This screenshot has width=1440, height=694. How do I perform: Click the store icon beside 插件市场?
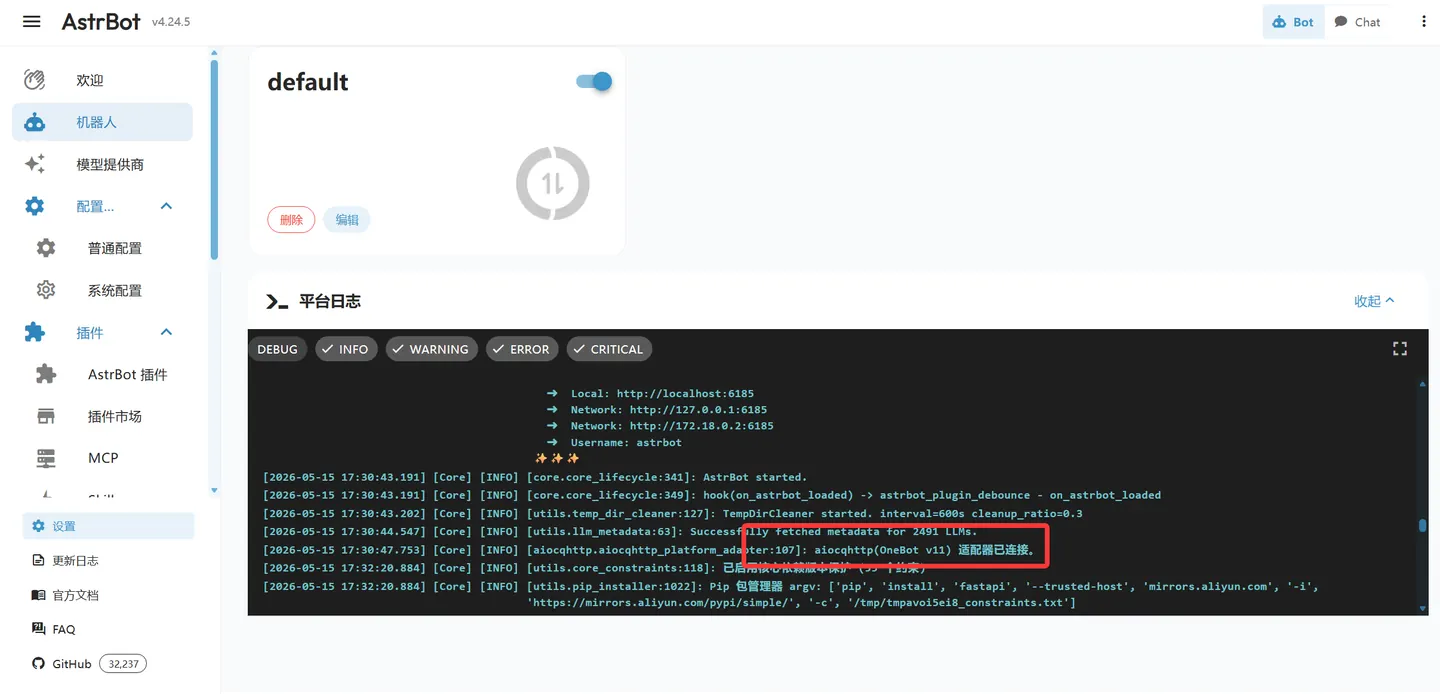point(46,416)
